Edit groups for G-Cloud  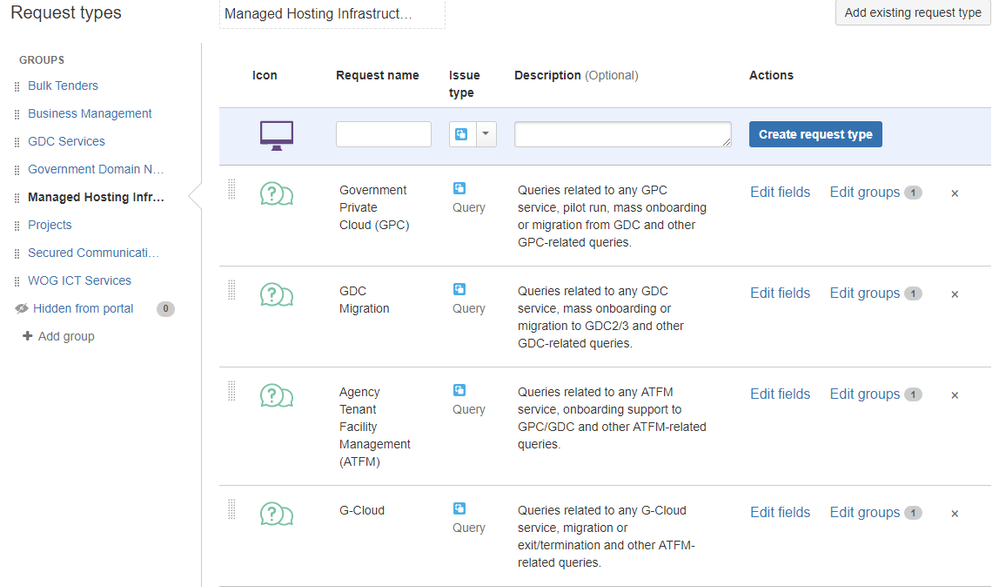click(x=865, y=512)
